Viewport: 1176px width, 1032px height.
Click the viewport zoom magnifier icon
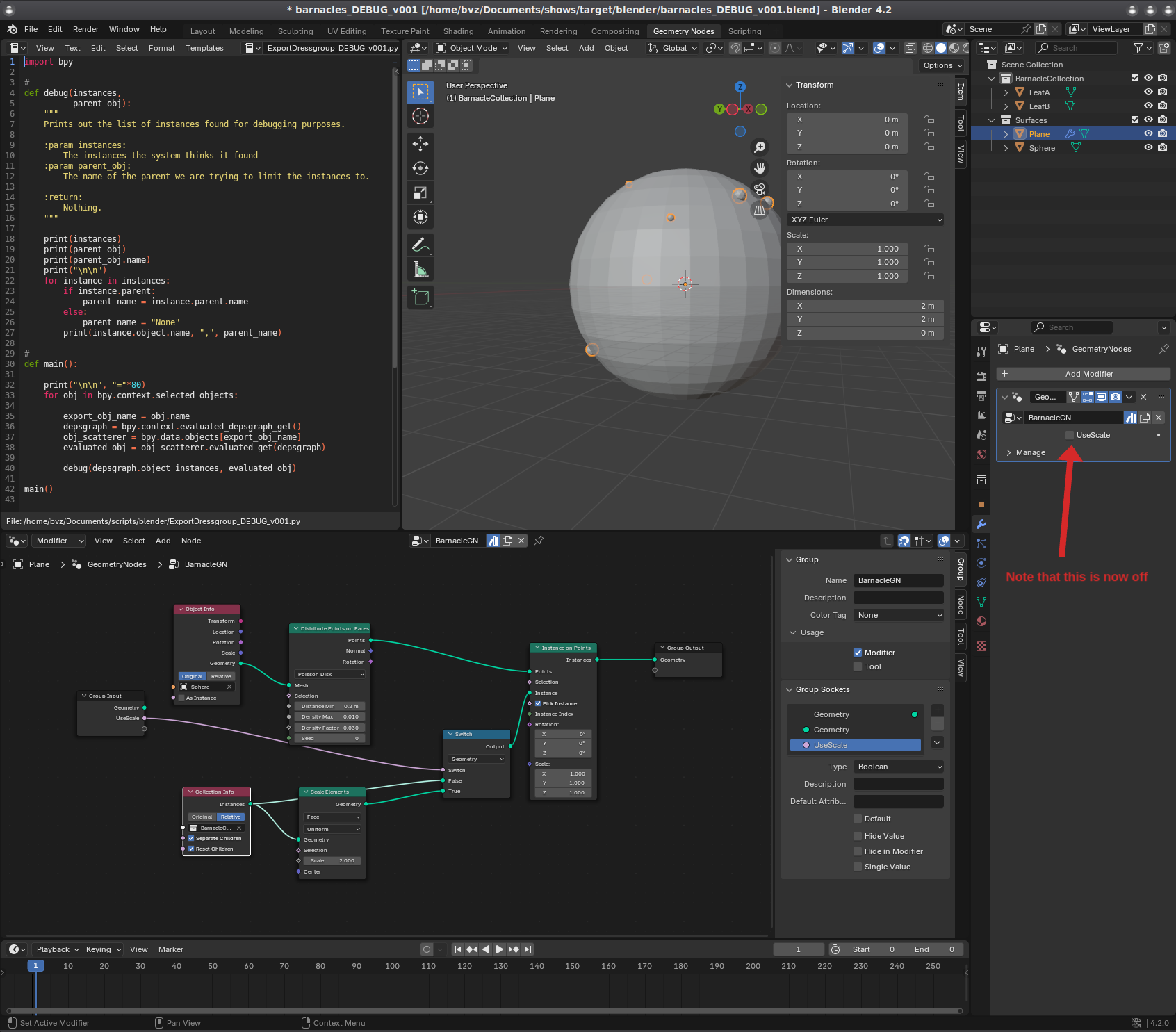(760, 147)
